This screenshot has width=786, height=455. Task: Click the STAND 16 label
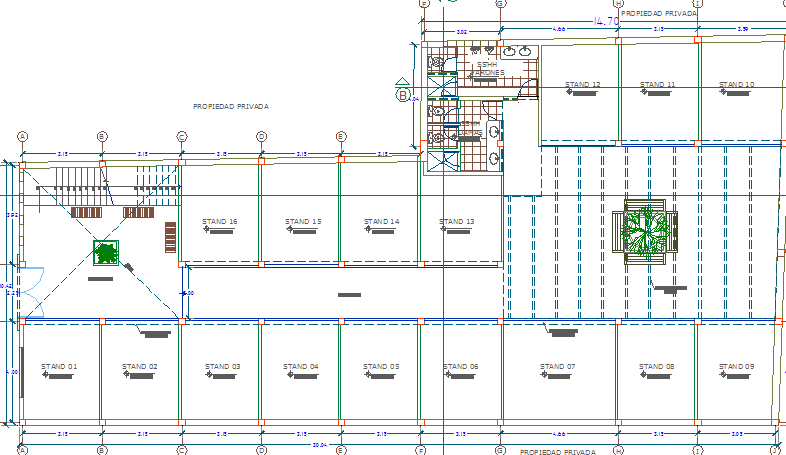219,222
